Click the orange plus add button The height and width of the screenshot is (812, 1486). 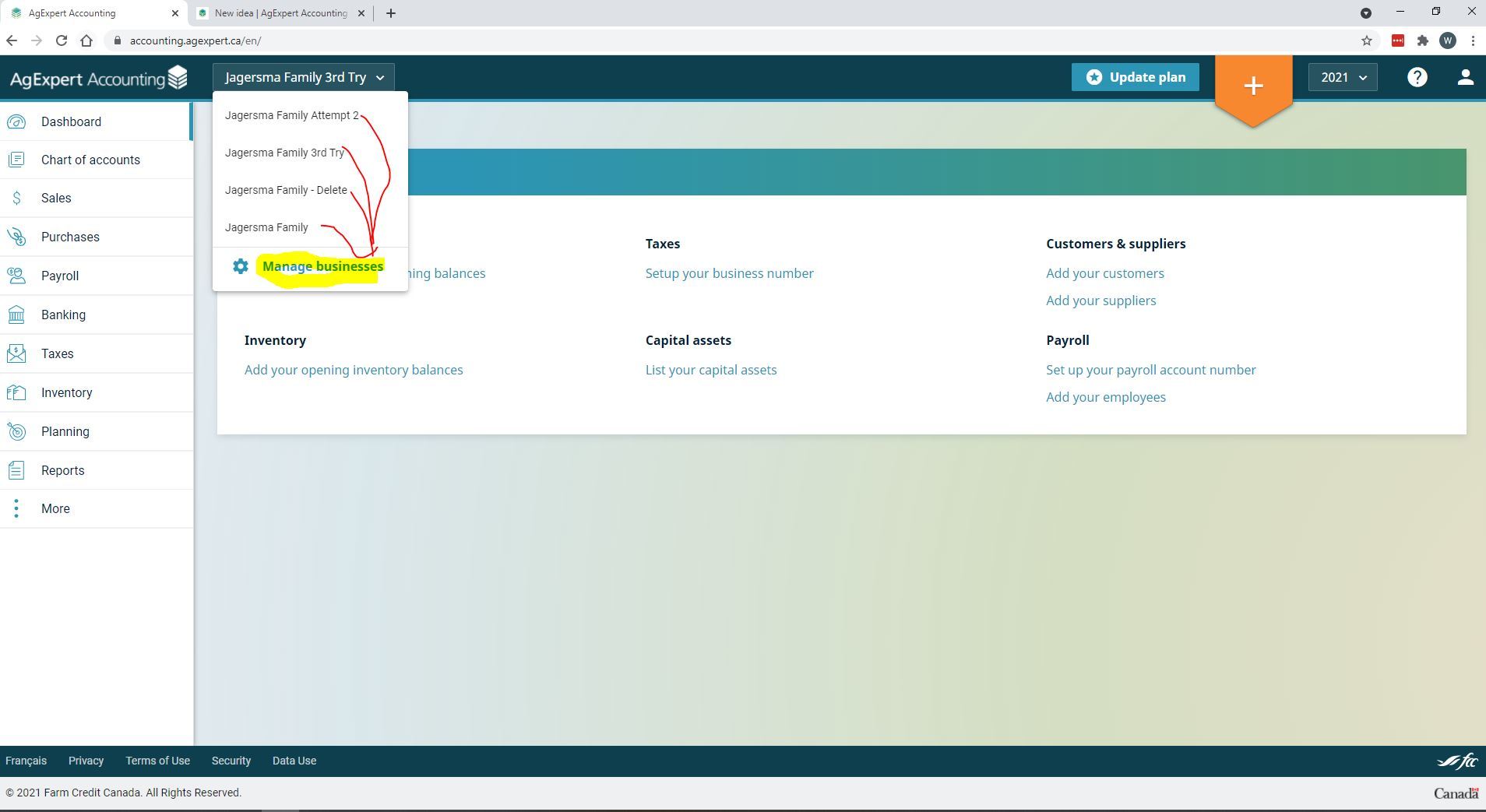1252,86
